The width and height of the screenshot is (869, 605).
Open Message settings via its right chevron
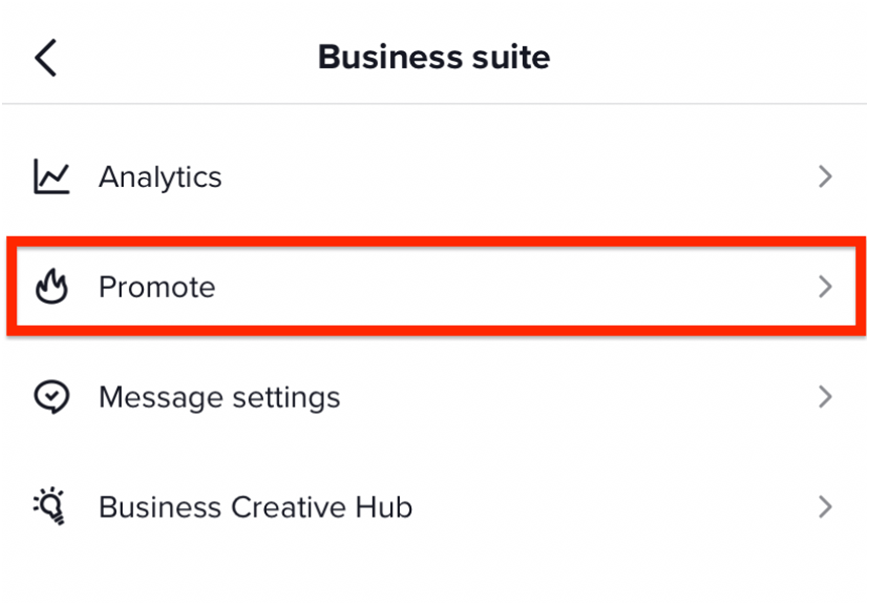pos(825,397)
